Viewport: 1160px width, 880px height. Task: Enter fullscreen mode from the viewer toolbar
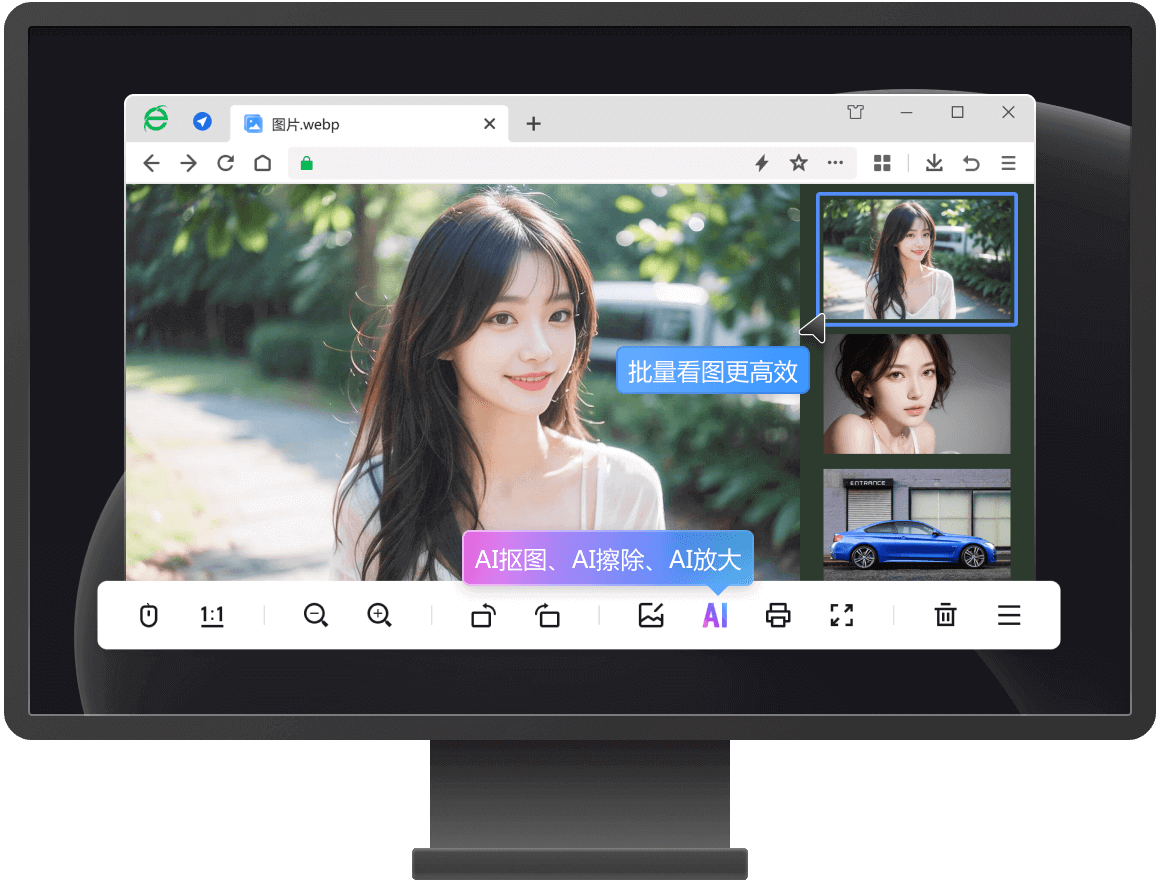point(841,615)
